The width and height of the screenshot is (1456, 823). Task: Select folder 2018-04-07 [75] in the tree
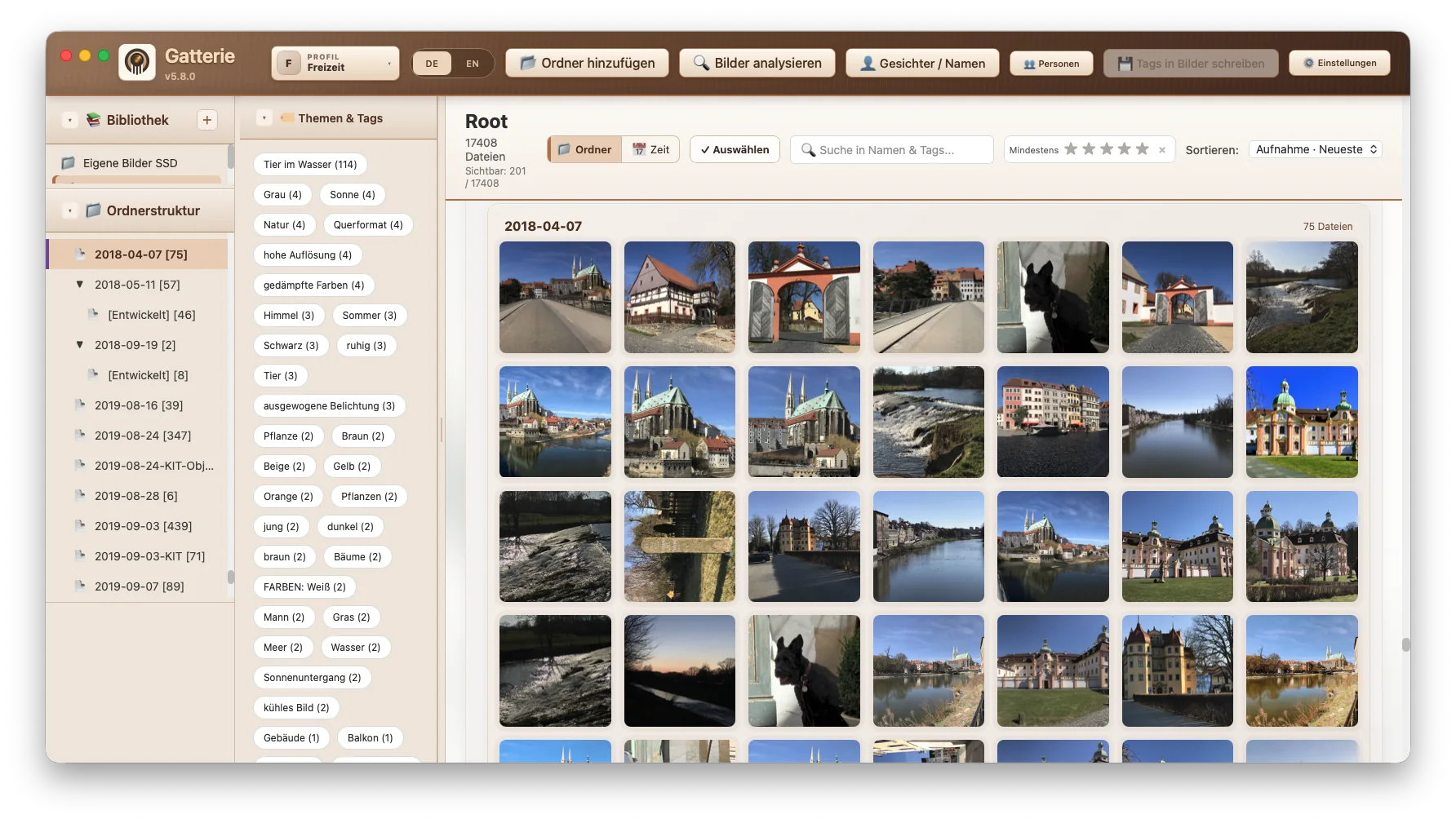click(x=138, y=254)
